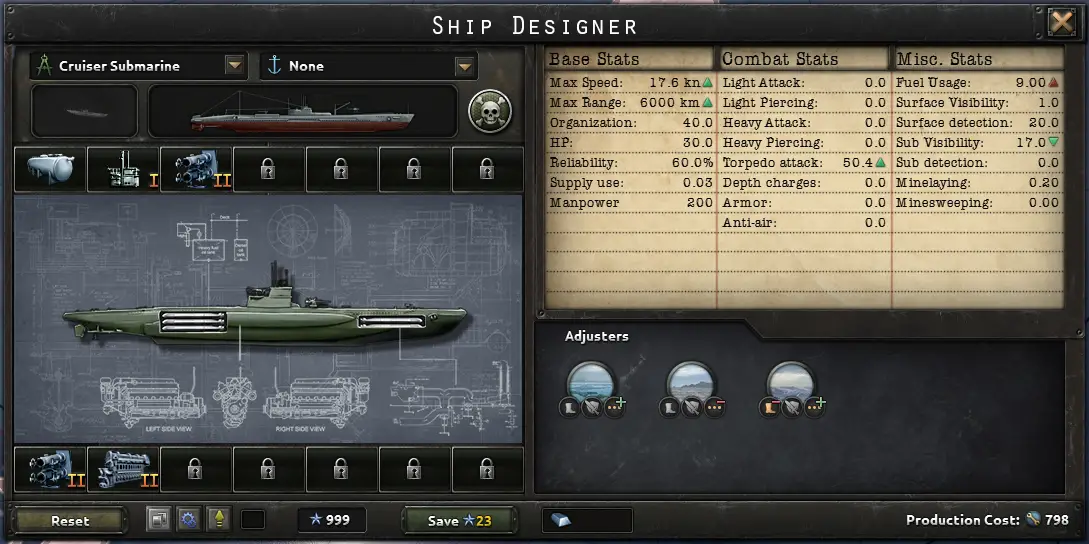Click the Base Stats header
Viewport: 1089px width, 544px height.
594,59
